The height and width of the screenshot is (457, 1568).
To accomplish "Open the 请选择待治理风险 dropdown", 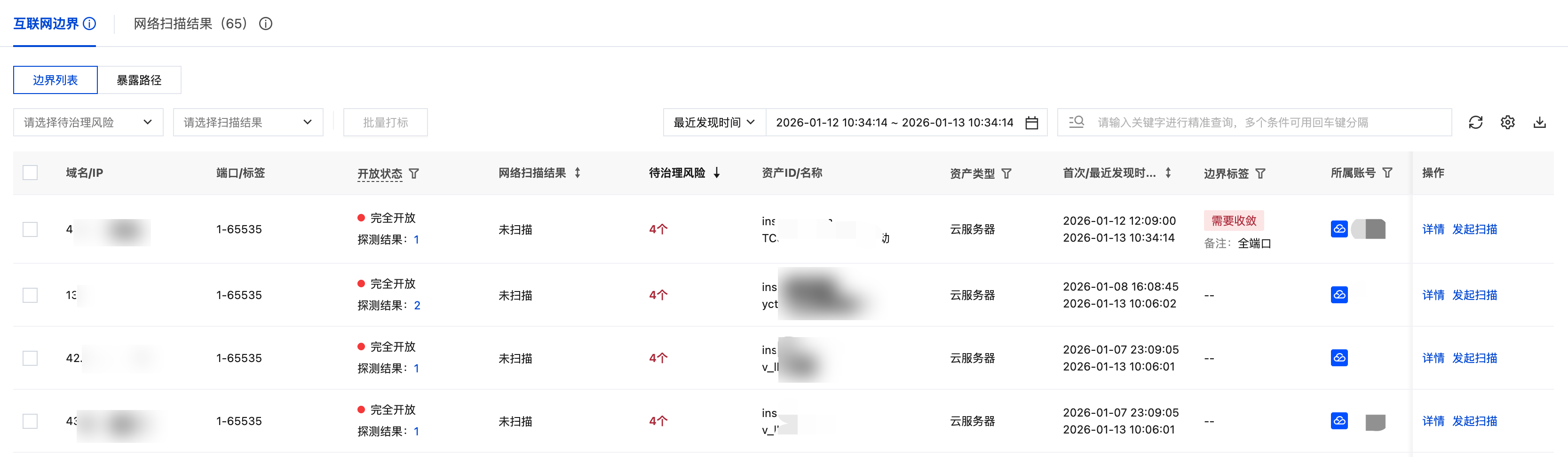I will 87,122.
